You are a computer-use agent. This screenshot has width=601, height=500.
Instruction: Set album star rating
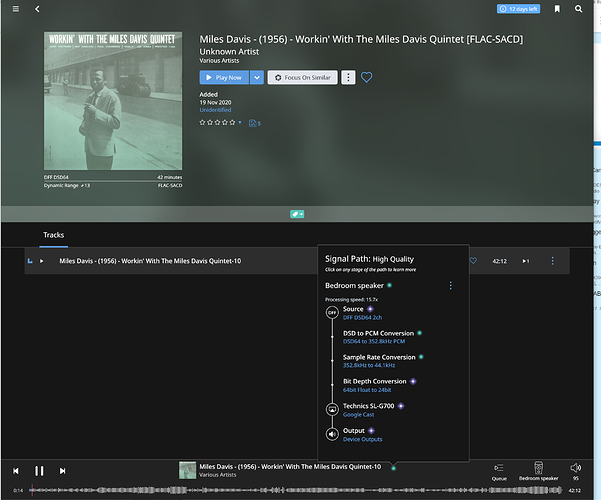(217, 123)
